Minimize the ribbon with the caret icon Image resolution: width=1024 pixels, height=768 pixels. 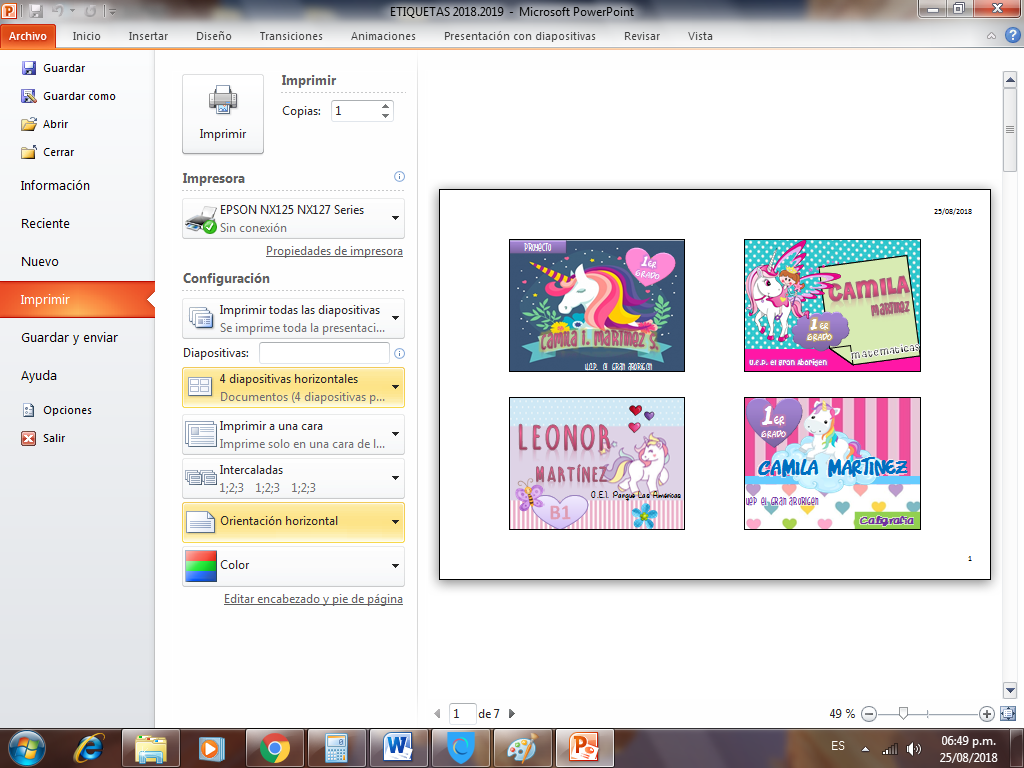pos(991,36)
